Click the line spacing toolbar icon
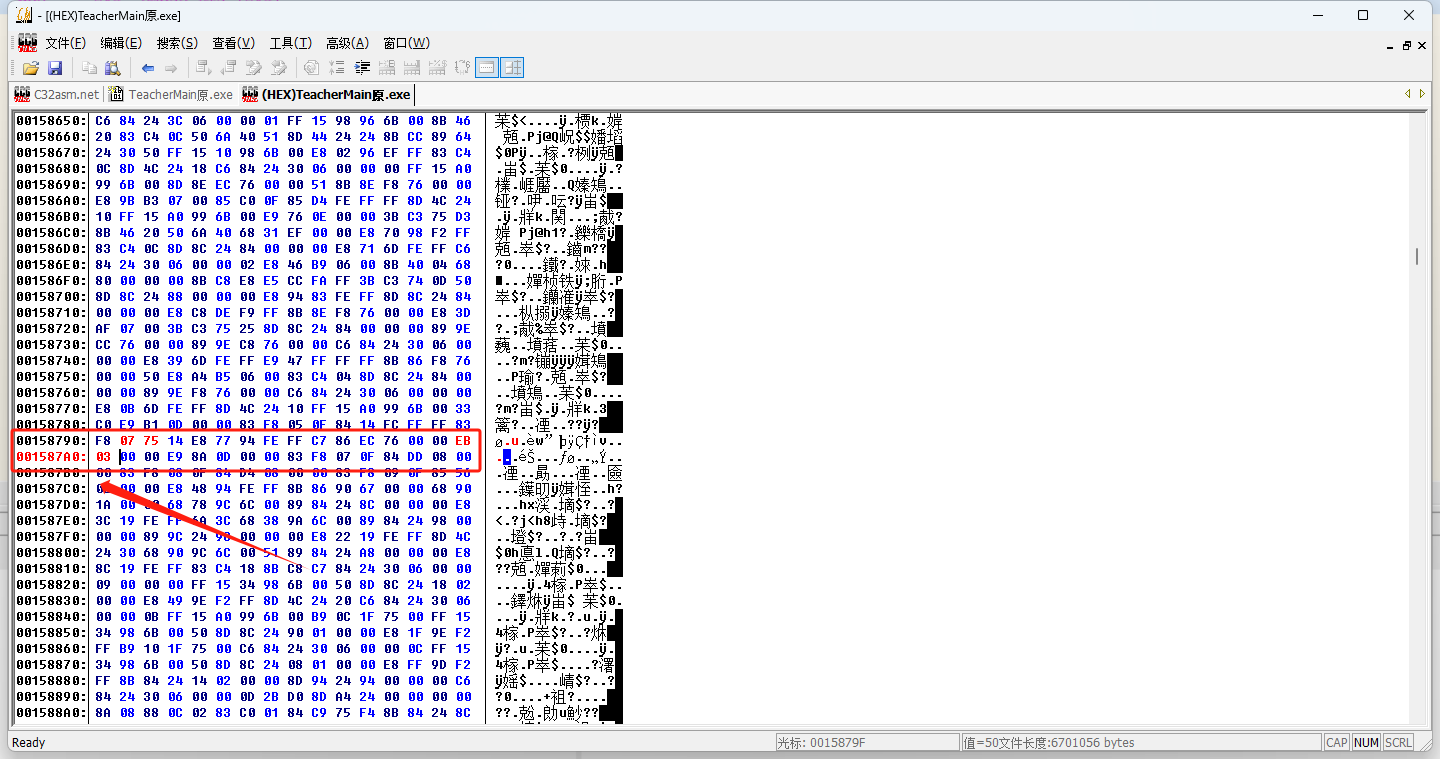Image resolution: width=1440 pixels, height=759 pixels. pyautogui.click(x=338, y=68)
